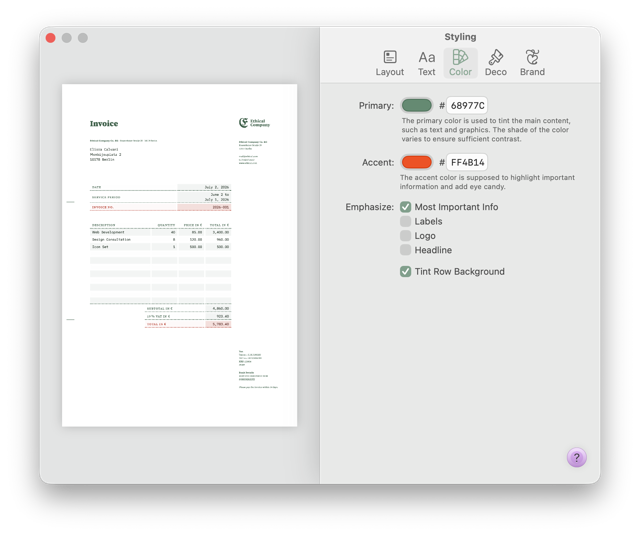The width and height of the screenshot is (640, 536).
Task: Enable Logo emphasis checkbox
Action: 405,236
